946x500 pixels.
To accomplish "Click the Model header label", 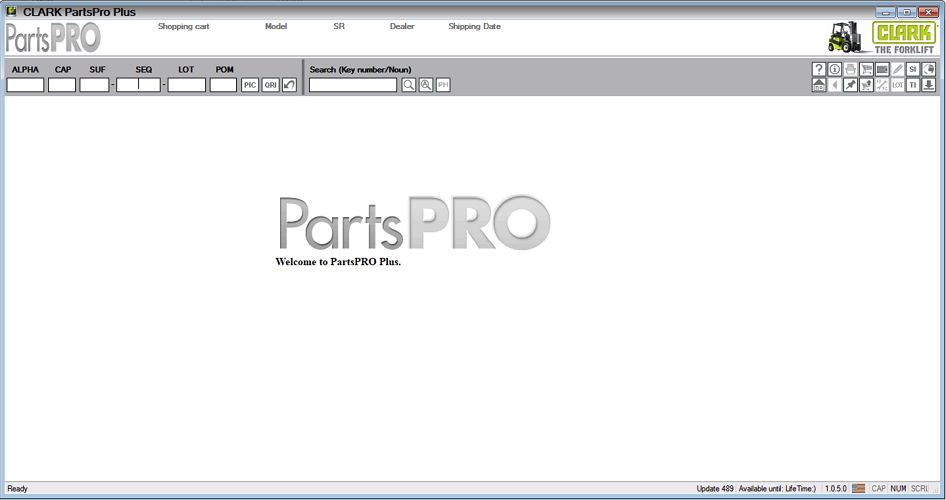I will pyautogui.click(x=276, y=27).
